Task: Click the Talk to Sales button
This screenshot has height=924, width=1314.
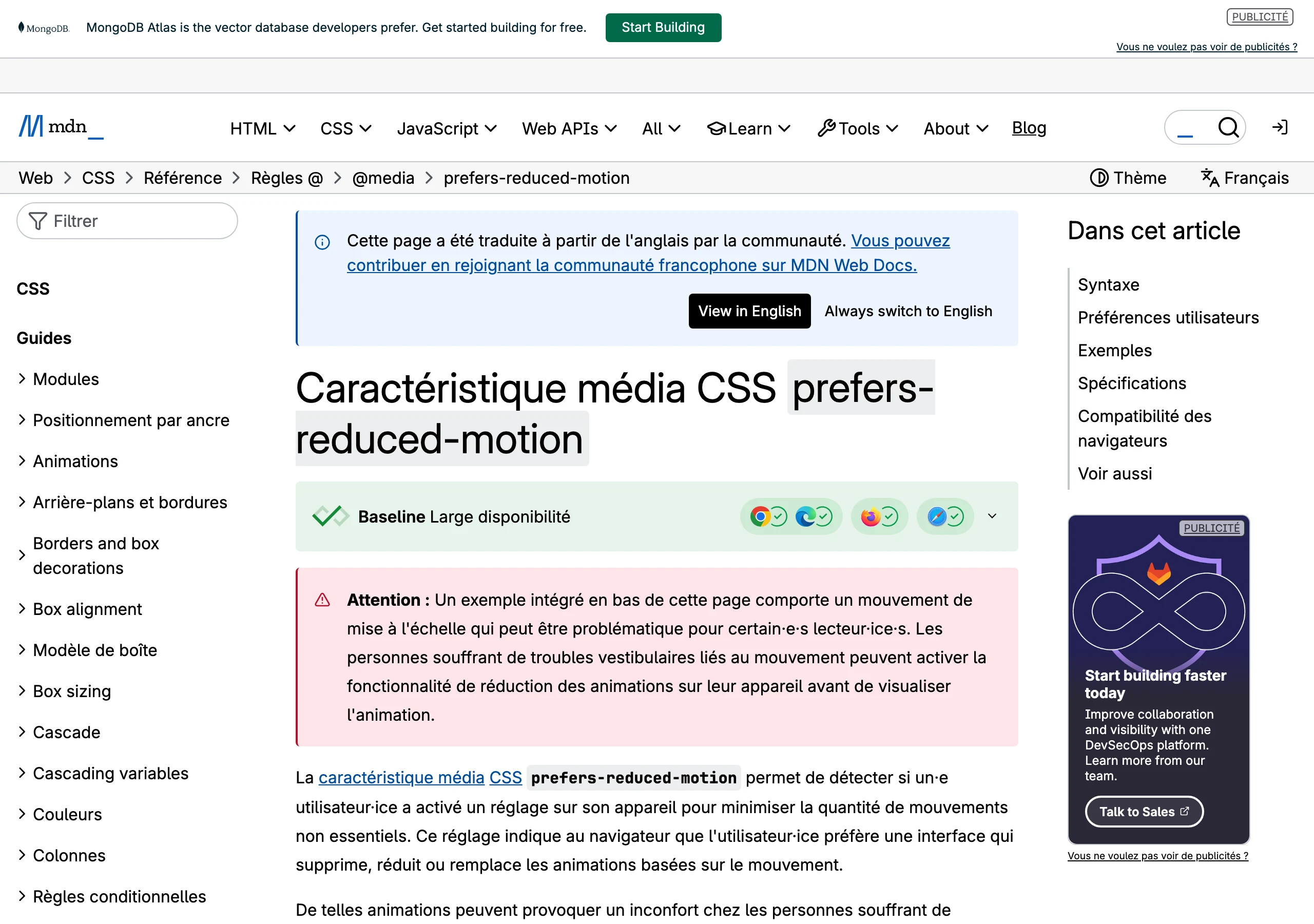Action: 1144,812
